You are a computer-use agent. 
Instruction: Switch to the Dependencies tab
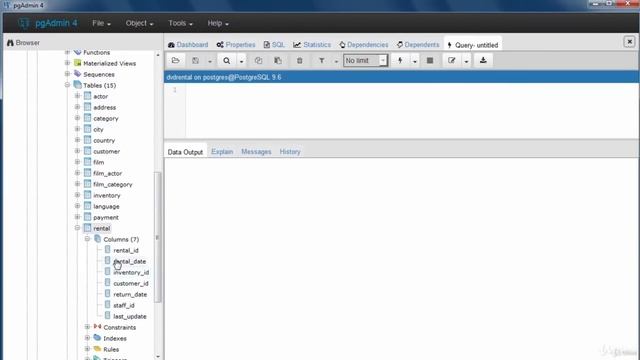click(x=363, y=44)
